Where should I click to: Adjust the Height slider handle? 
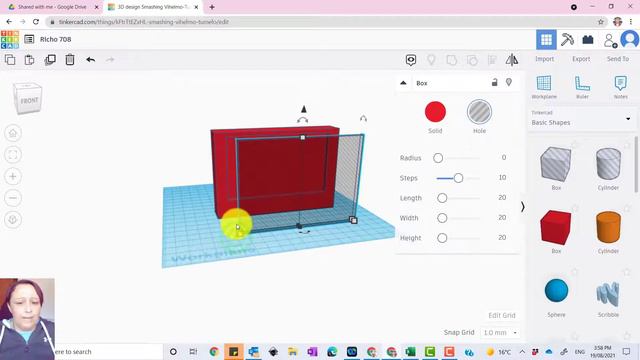(x=442, y=238)
